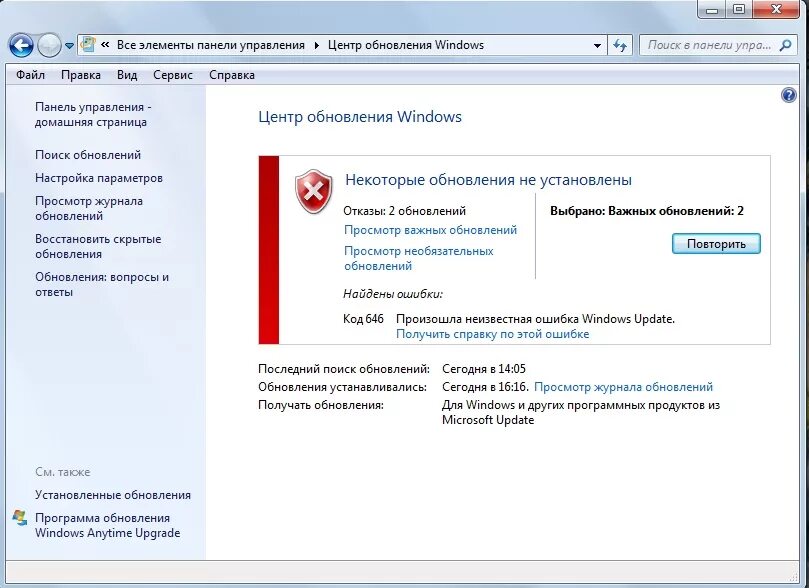Open the address bar history dropdown
809x588 pixels.
tap(597, 45)
